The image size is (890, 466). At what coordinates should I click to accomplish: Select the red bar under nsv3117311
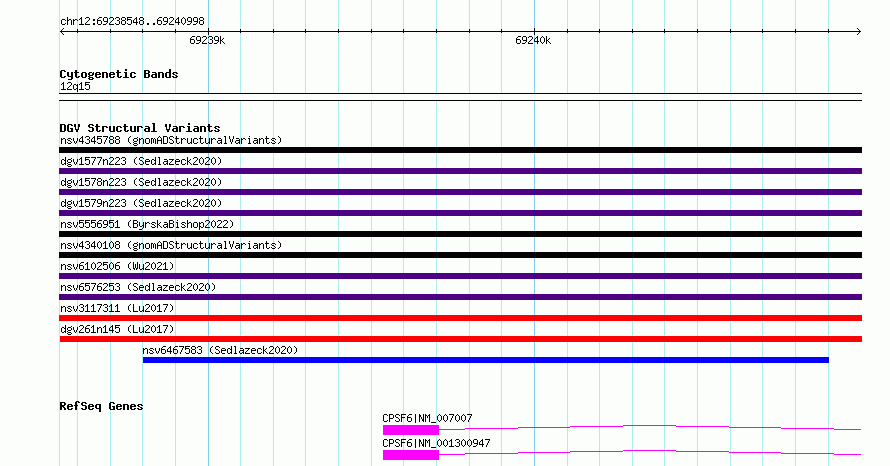(460, 318)
